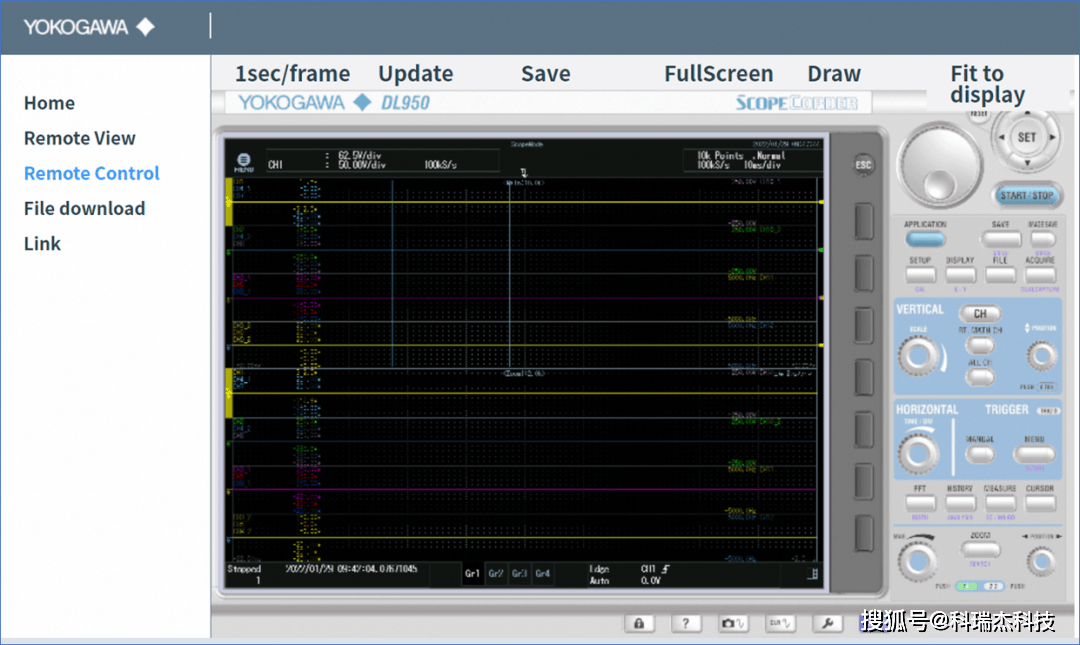
Task: Click the vertical SCALE knob
Action: (919, 355)
